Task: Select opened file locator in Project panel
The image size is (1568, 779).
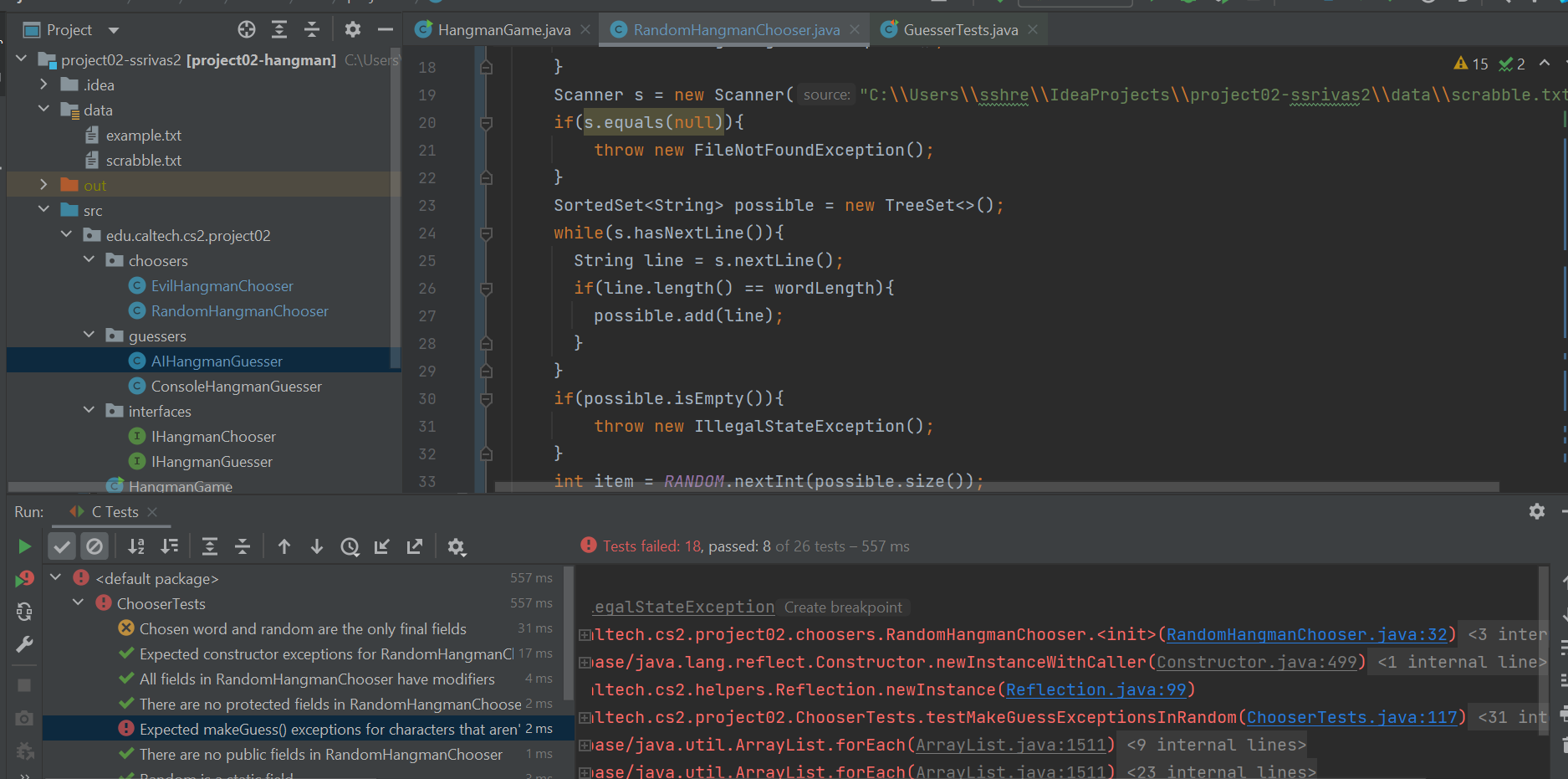Action: tap(247, 30)
